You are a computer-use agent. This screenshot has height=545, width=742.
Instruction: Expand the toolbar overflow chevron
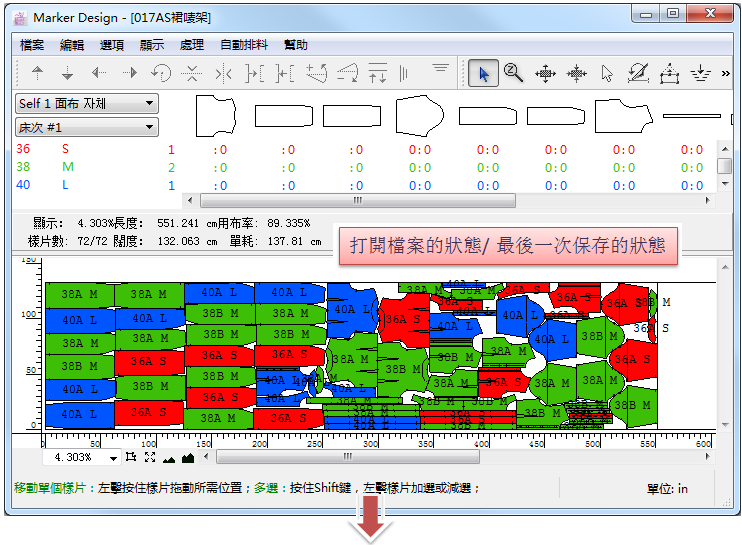point(725,73)
